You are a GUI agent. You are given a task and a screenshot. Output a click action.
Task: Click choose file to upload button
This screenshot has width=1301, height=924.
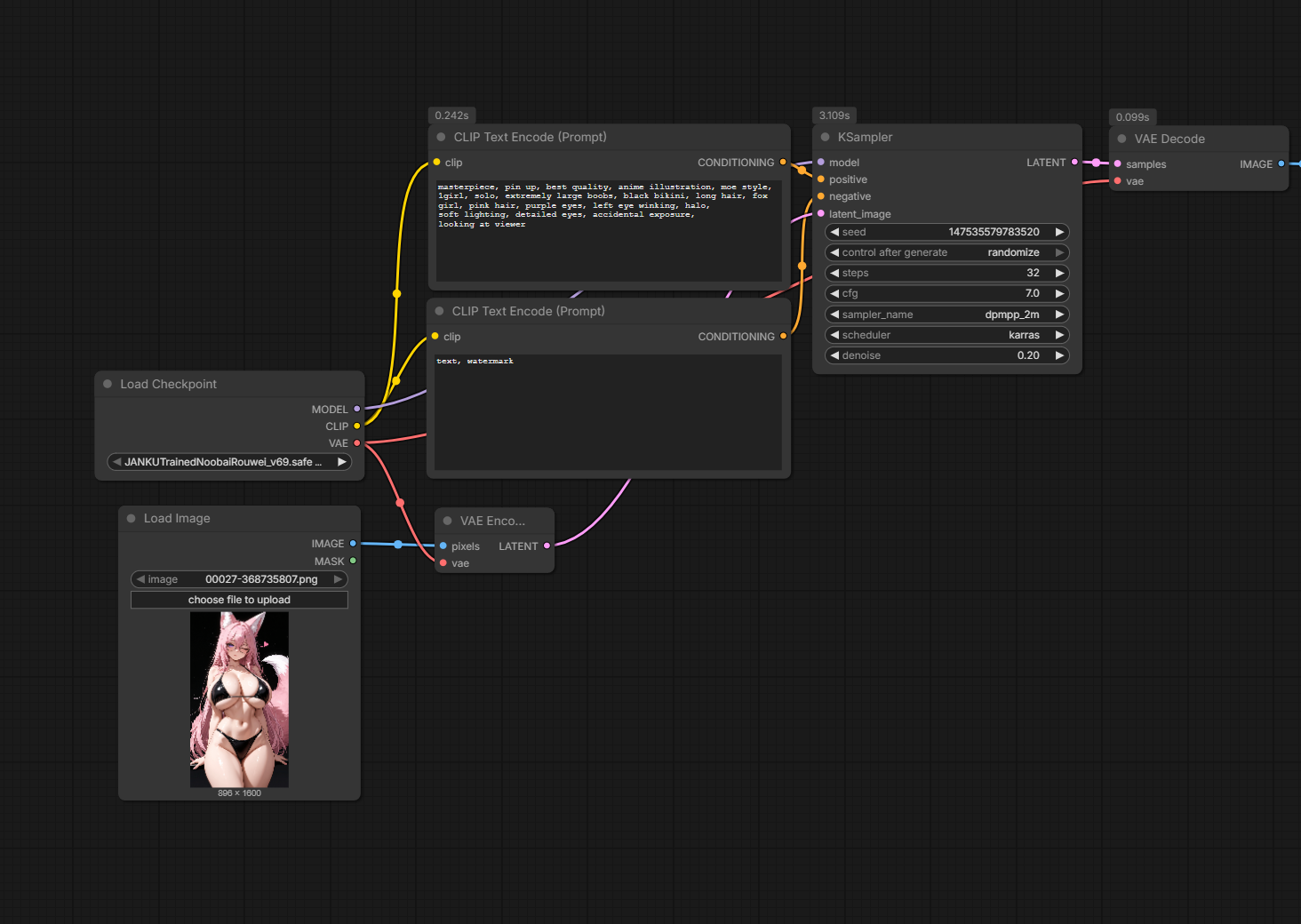click(x=239, y=600)
